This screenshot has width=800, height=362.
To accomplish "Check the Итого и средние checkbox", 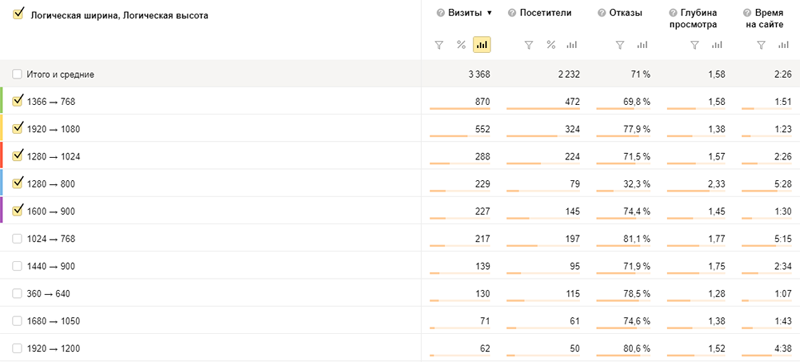I will click(17, 74).
